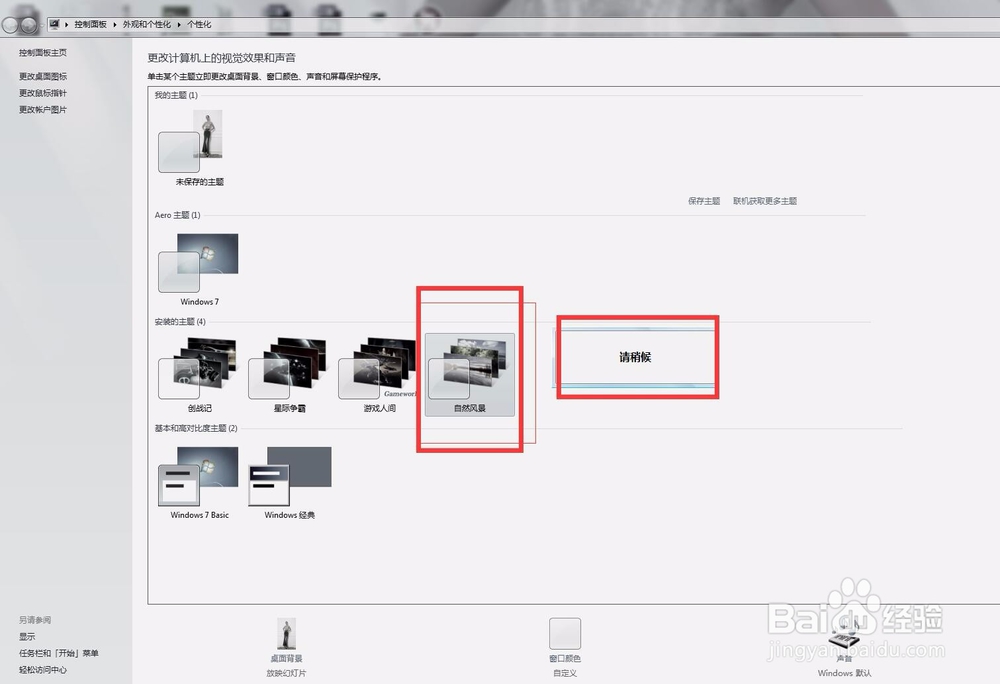This screenshot has height=684, width=1000.
Task: Apply the Windows 7 Aero theme
Action: pos(198,263)
